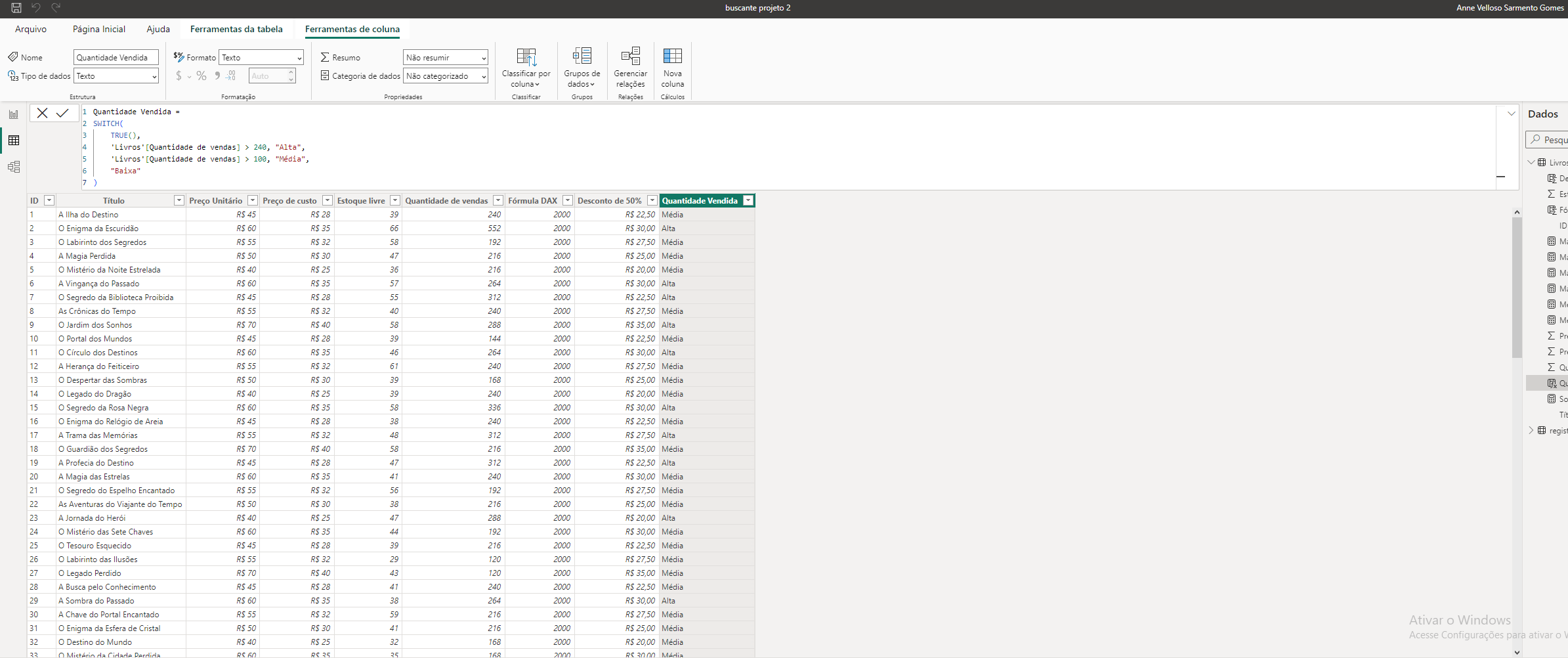The image size is (1568, 658).
Task: Select the highlighted calculated column field icon
Action: [1552, 383]
